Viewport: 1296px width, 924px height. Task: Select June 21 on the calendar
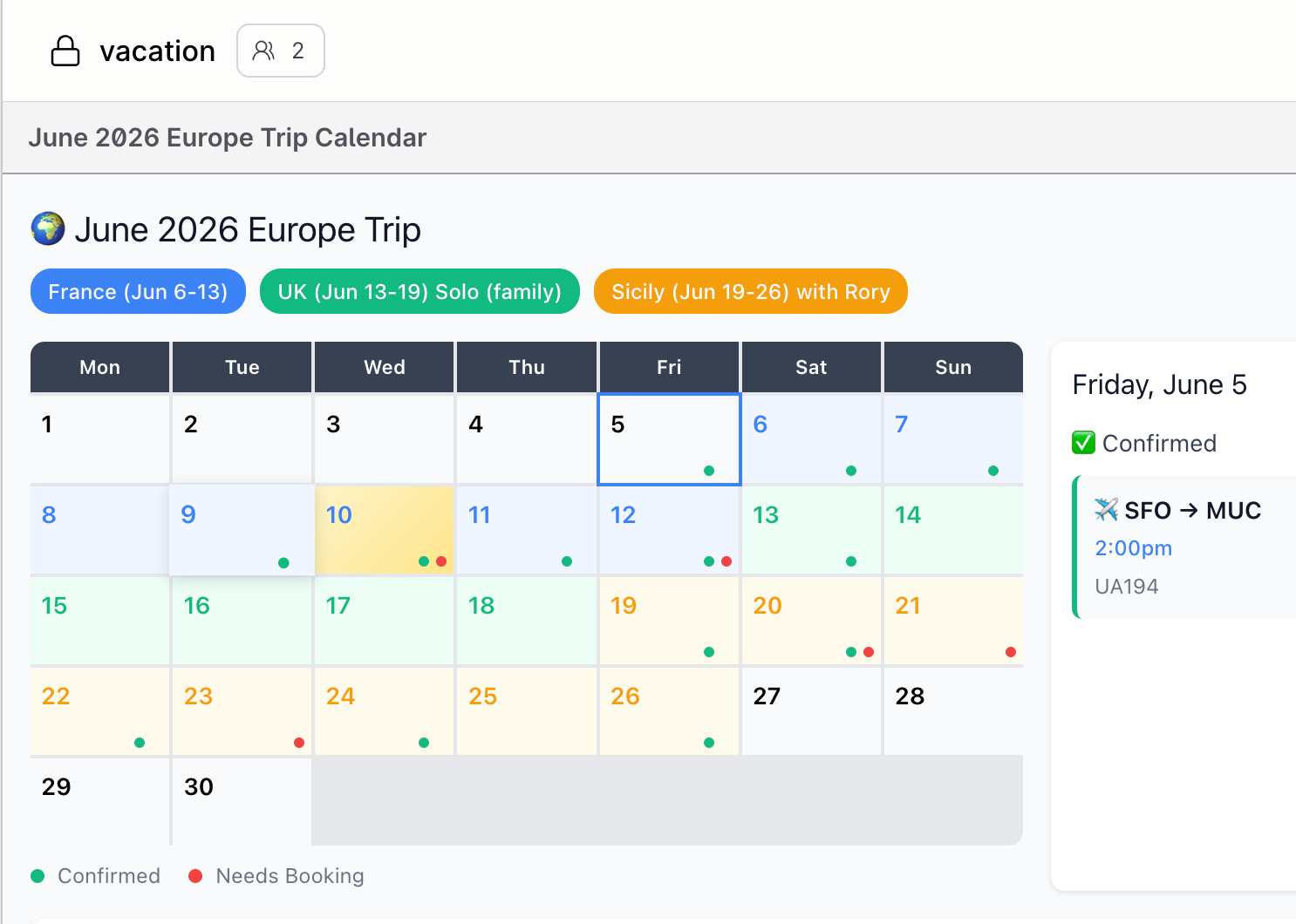coord(953,621)
